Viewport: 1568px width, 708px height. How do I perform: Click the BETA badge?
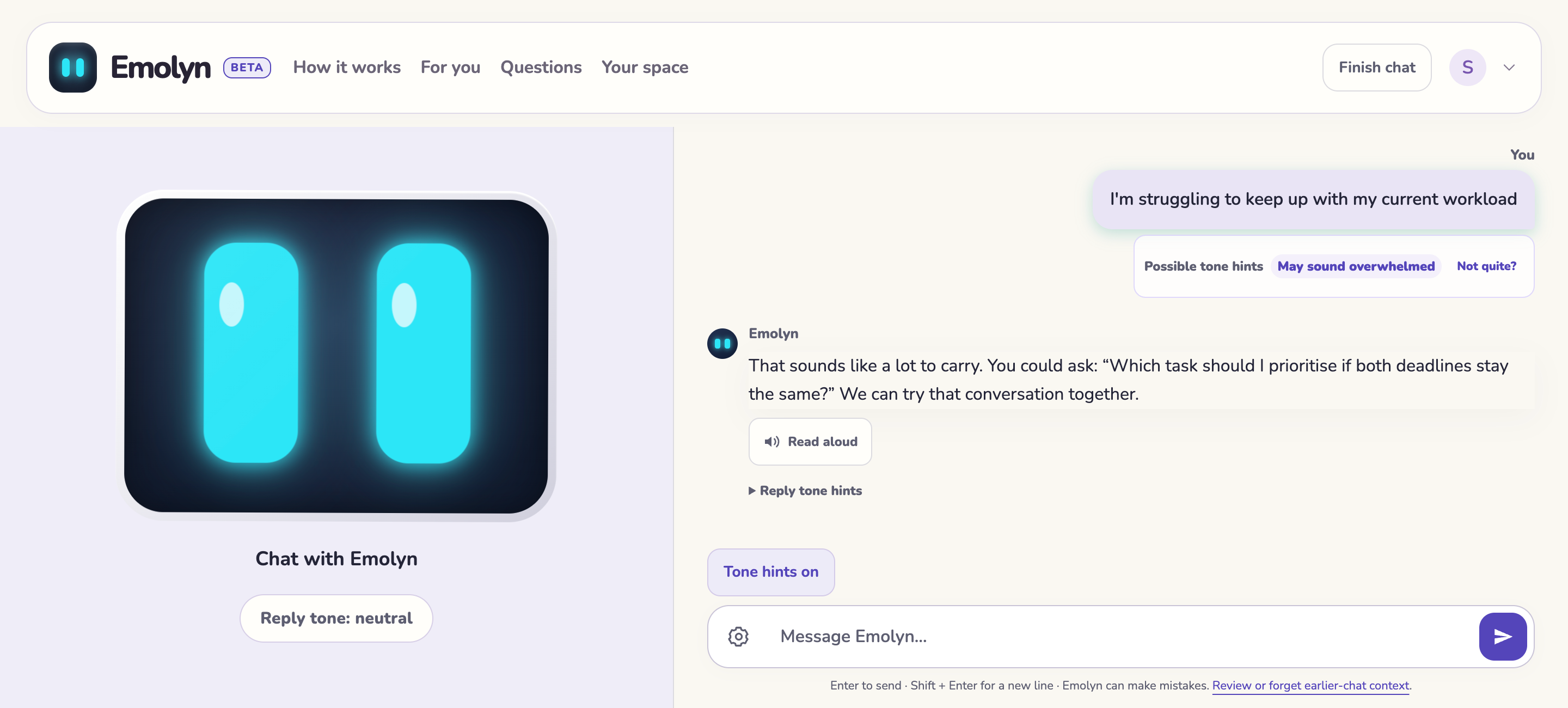pyautogui.click(x=247, y=68)
